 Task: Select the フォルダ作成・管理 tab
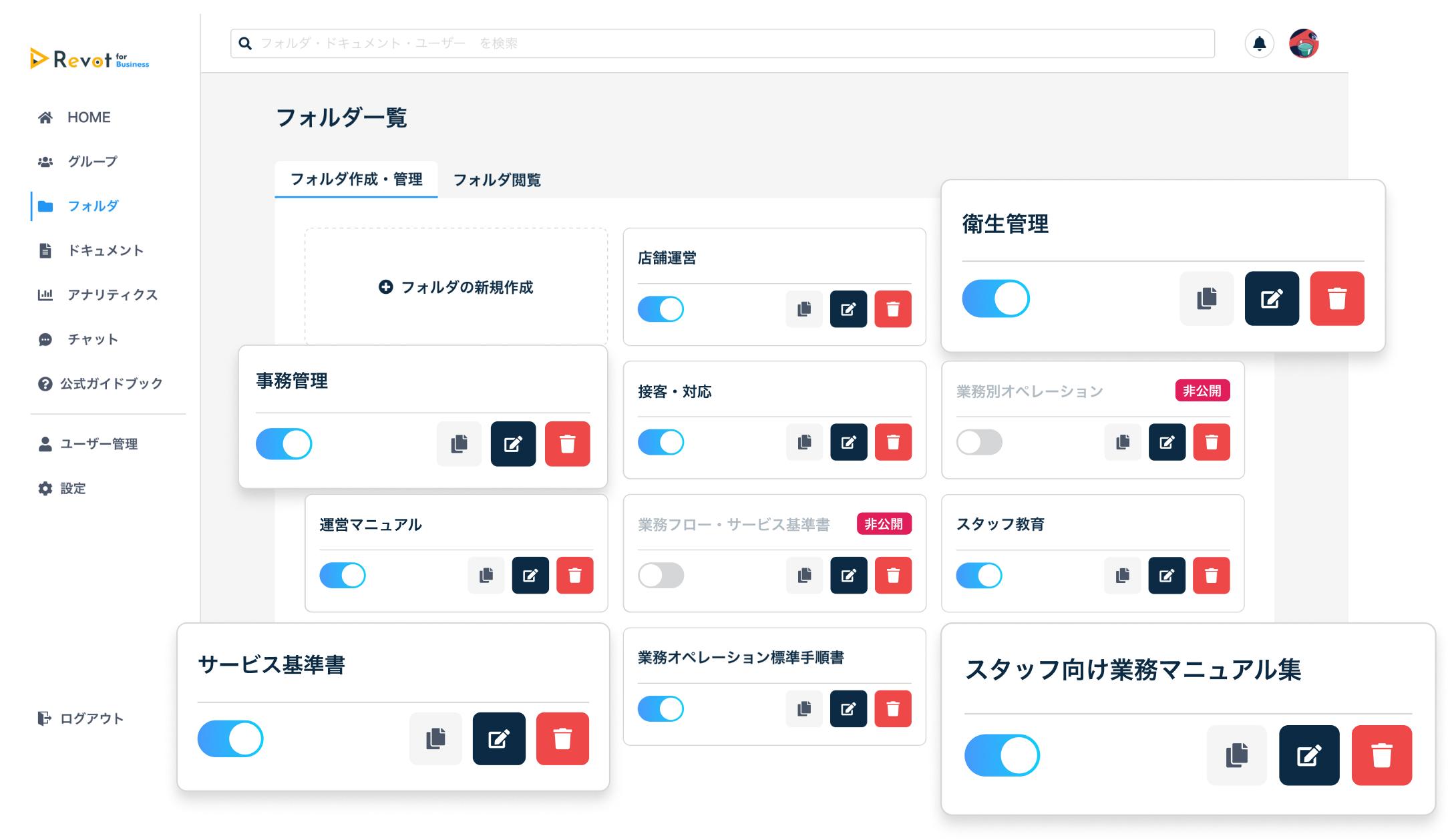click(x=356, y=180)
